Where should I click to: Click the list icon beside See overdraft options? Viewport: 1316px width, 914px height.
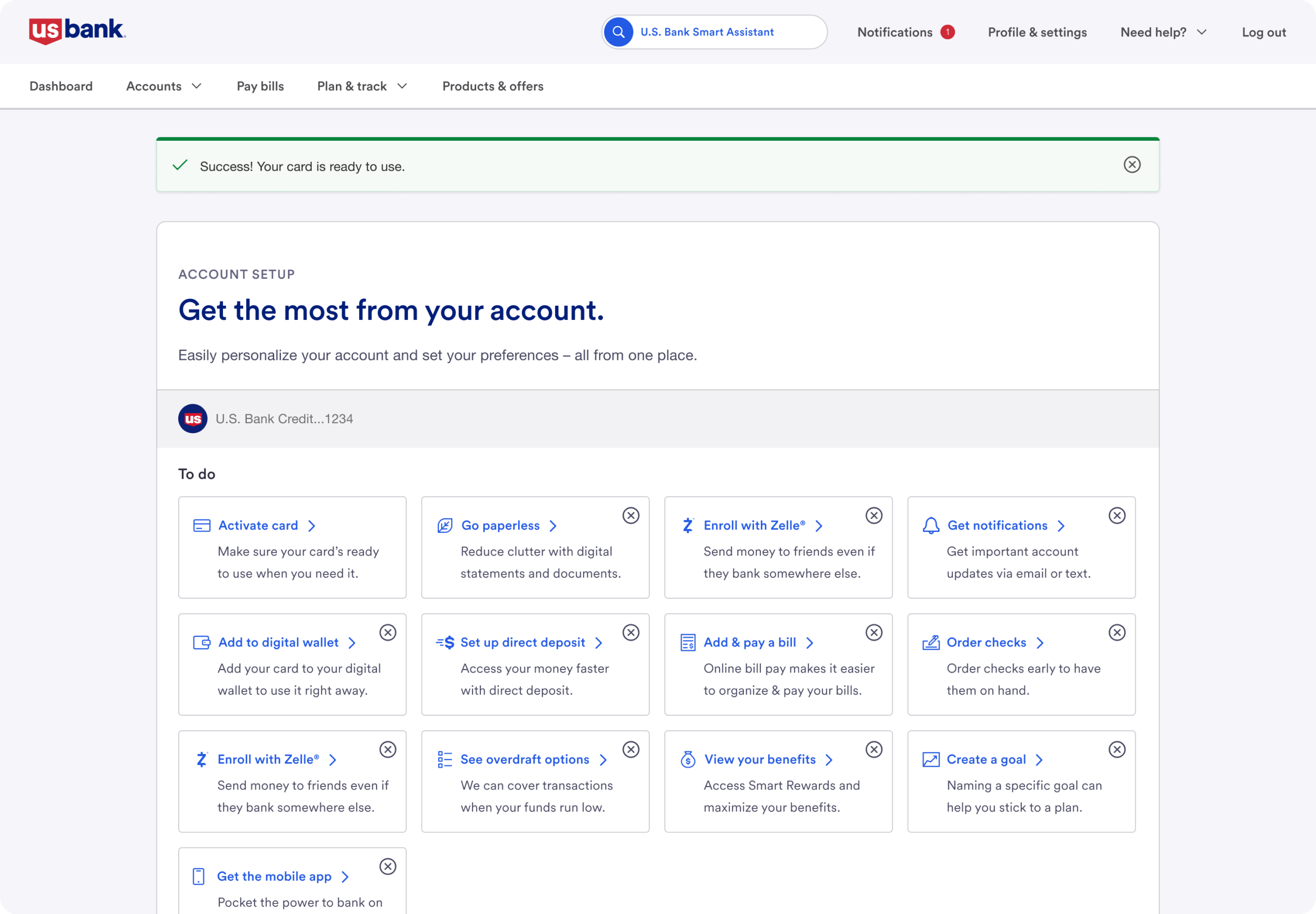tap(445, 760)
